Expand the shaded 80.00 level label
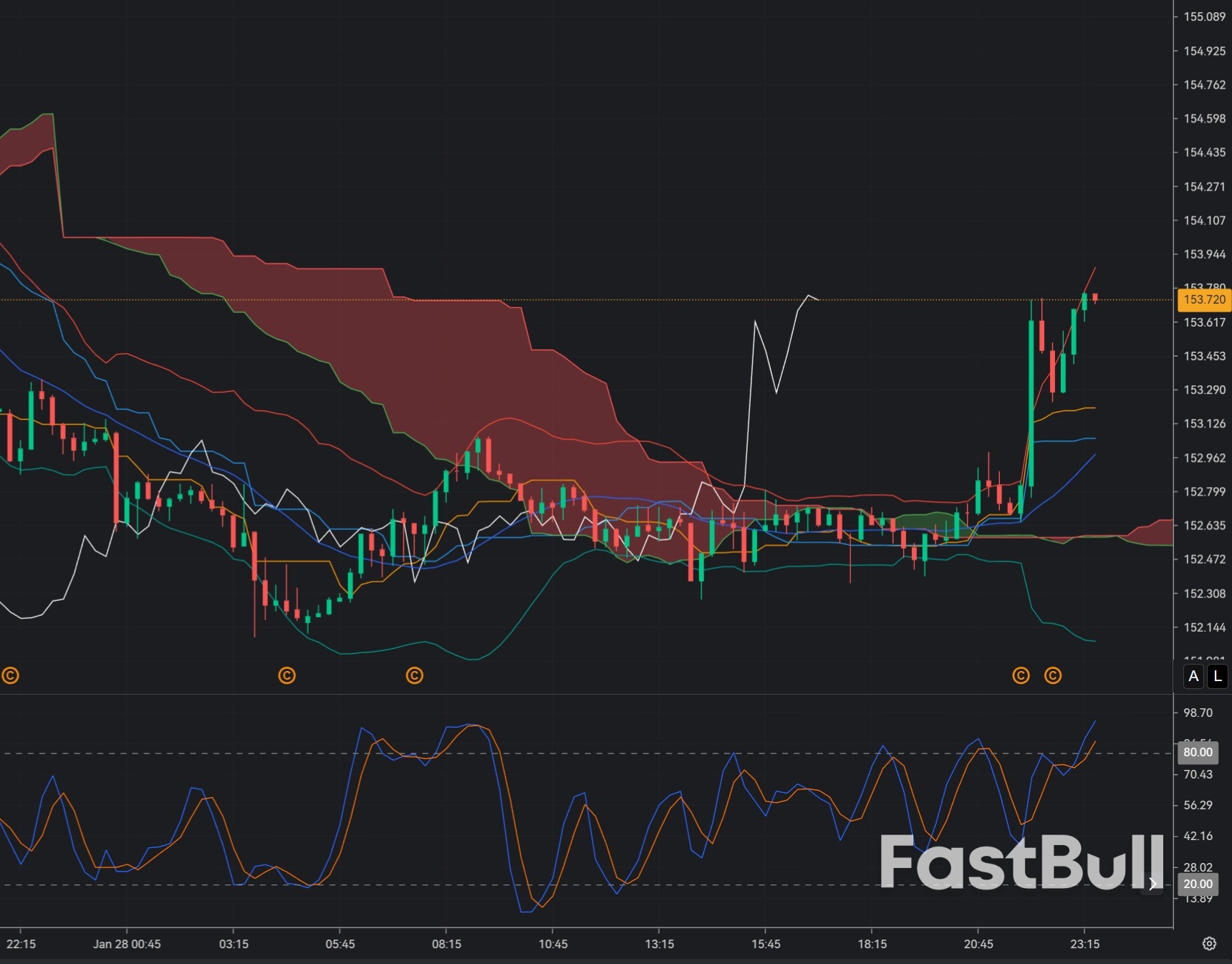The image size is (1232, 964). [x=1197, y=752]
